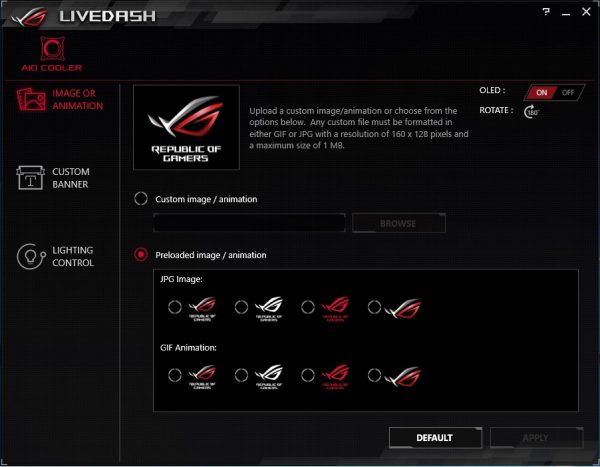This screenshot has width=600, height=467.
Task: Choose the fourth GIF animation logo option
Action: click(x=374, y=375)
